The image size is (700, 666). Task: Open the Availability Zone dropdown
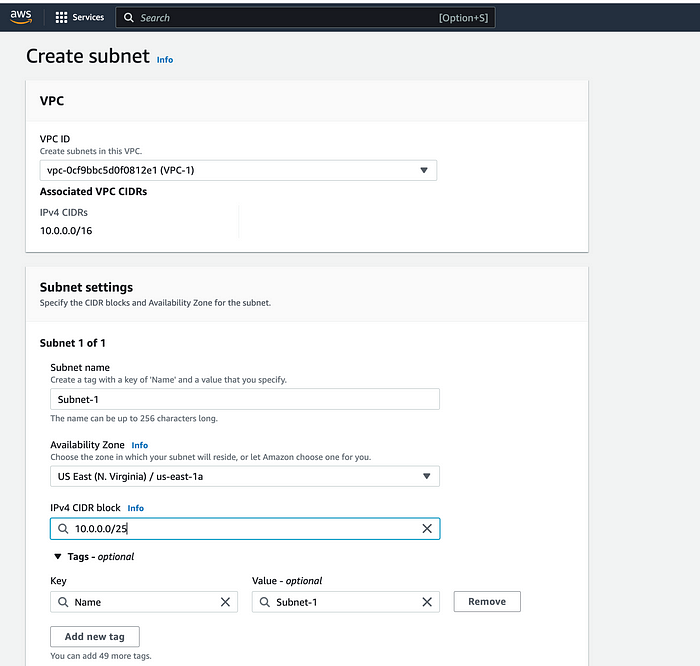tap(245, 476)
